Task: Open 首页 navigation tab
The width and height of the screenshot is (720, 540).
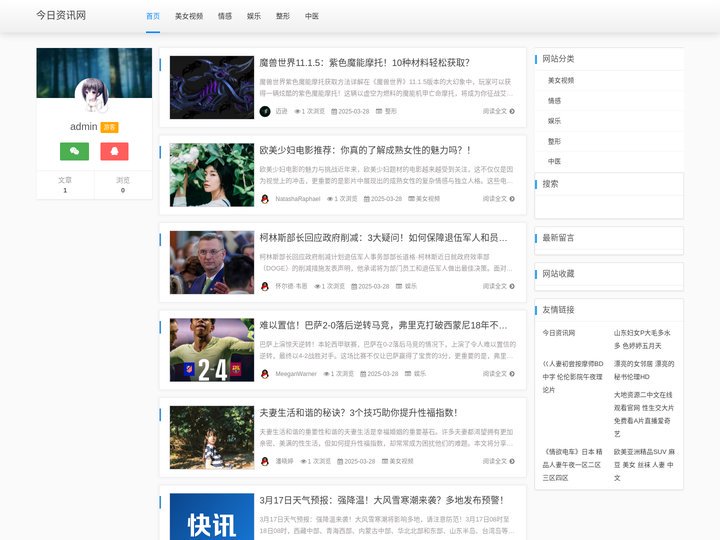Action: pos(153,16)
